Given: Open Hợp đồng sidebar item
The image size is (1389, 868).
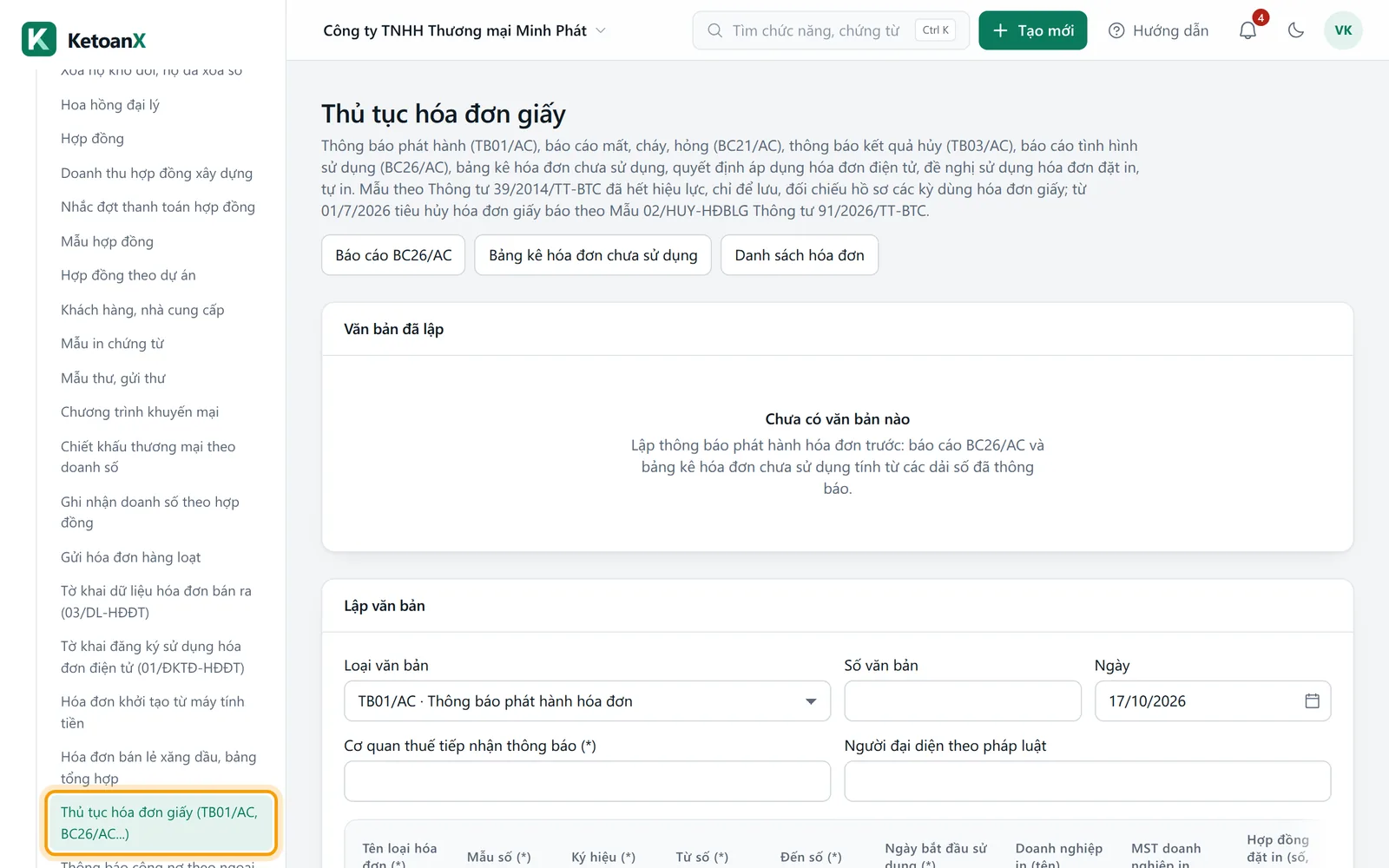Looking at the screenshot, I should 92,139.
